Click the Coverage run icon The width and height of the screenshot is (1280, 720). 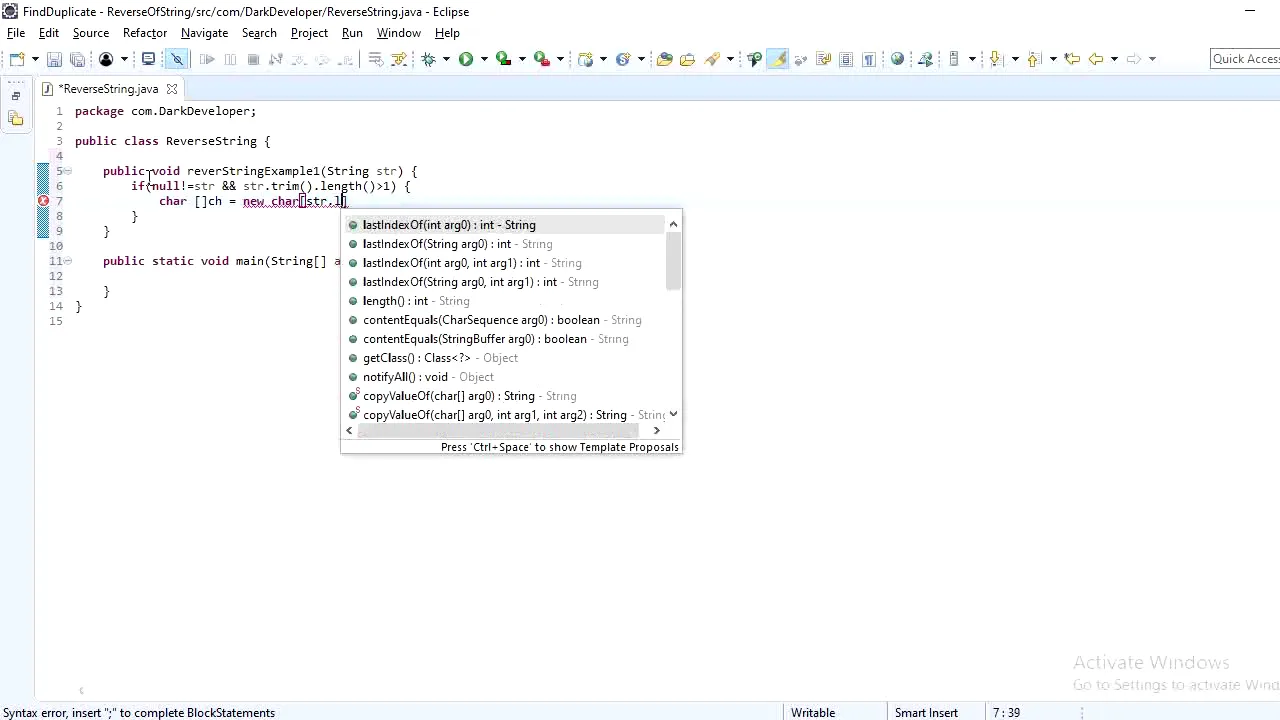pyautogui.click(x=504, y=59)
